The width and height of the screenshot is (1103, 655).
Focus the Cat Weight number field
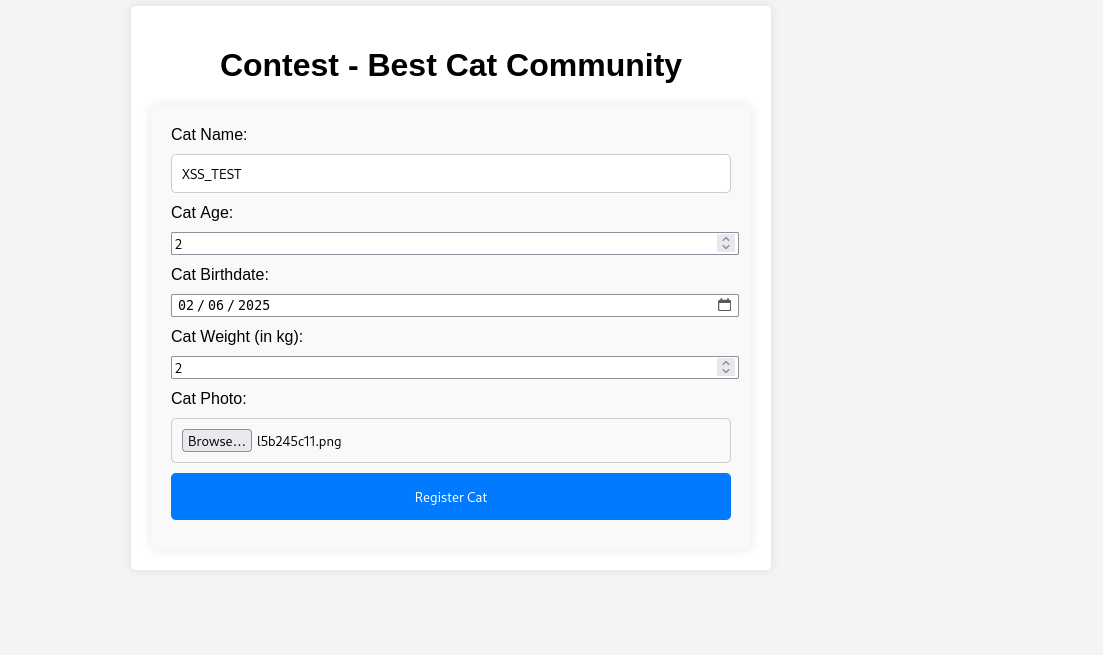click(x=440, y=368)
